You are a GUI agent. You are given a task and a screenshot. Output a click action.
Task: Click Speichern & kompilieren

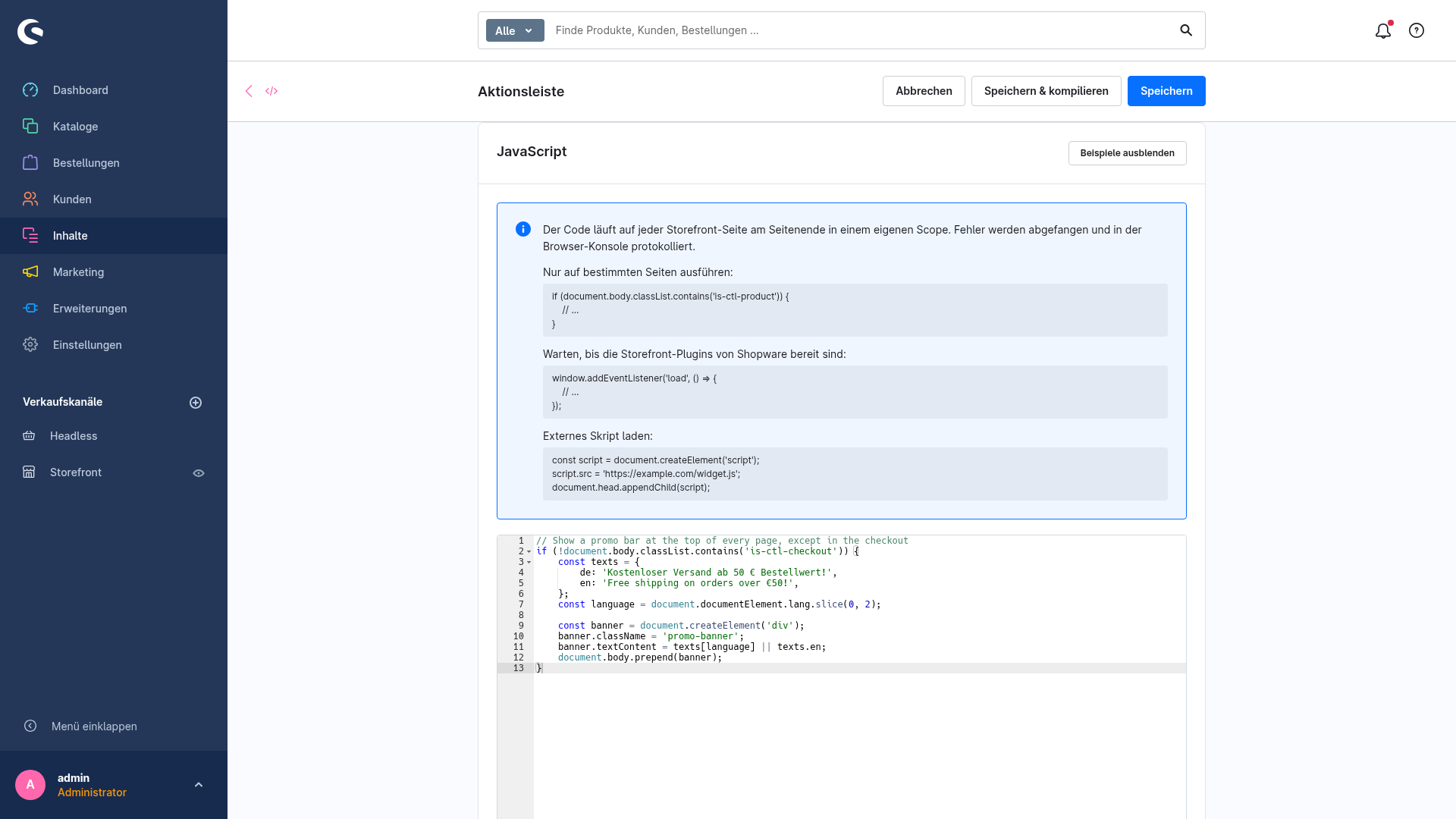pyautogui.click(x=1046, y=91)
